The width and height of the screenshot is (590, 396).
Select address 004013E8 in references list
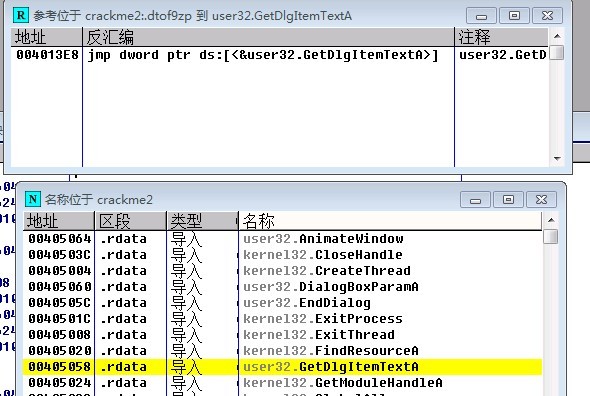(47, 55)
